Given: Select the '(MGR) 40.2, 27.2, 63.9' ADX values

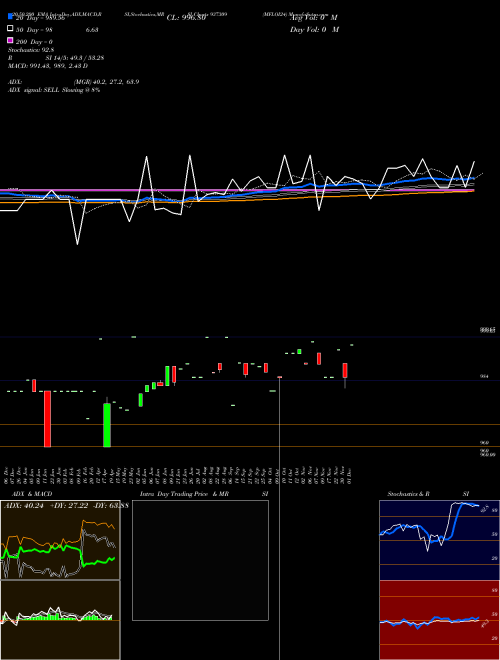Looking at the screenshot, I should [106, 82].
